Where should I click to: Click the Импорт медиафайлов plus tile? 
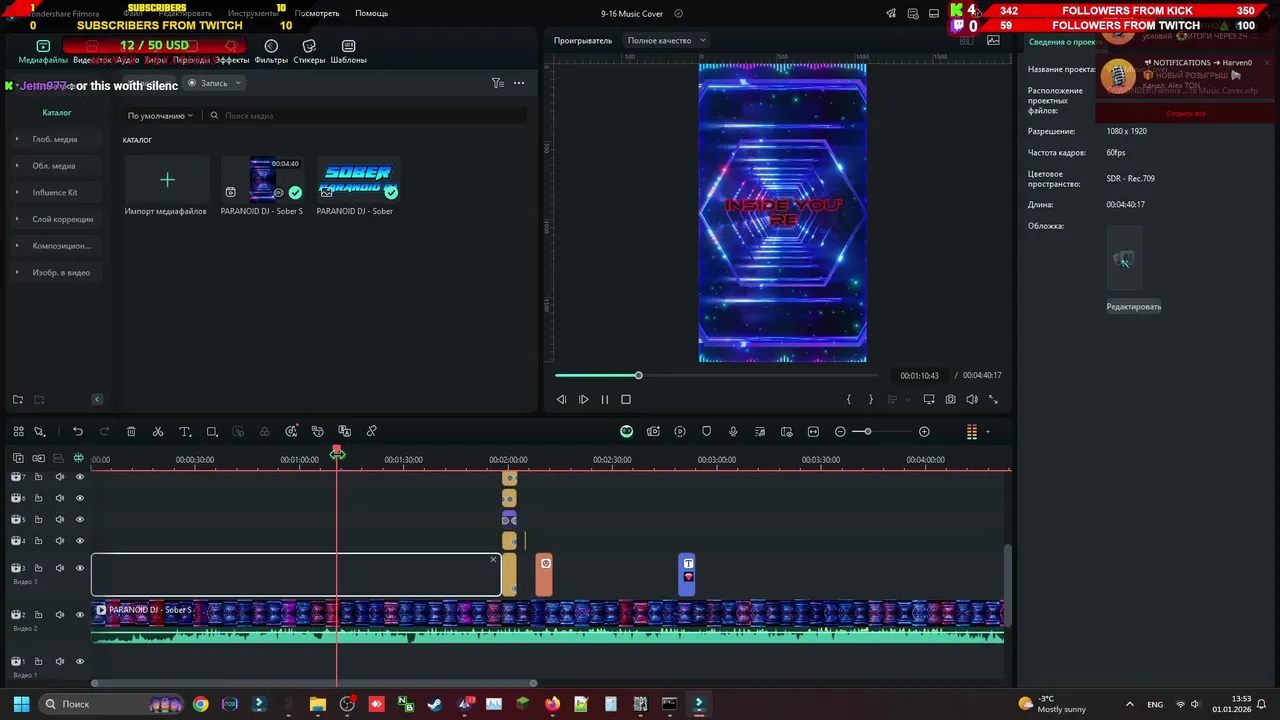coord(167,180)
